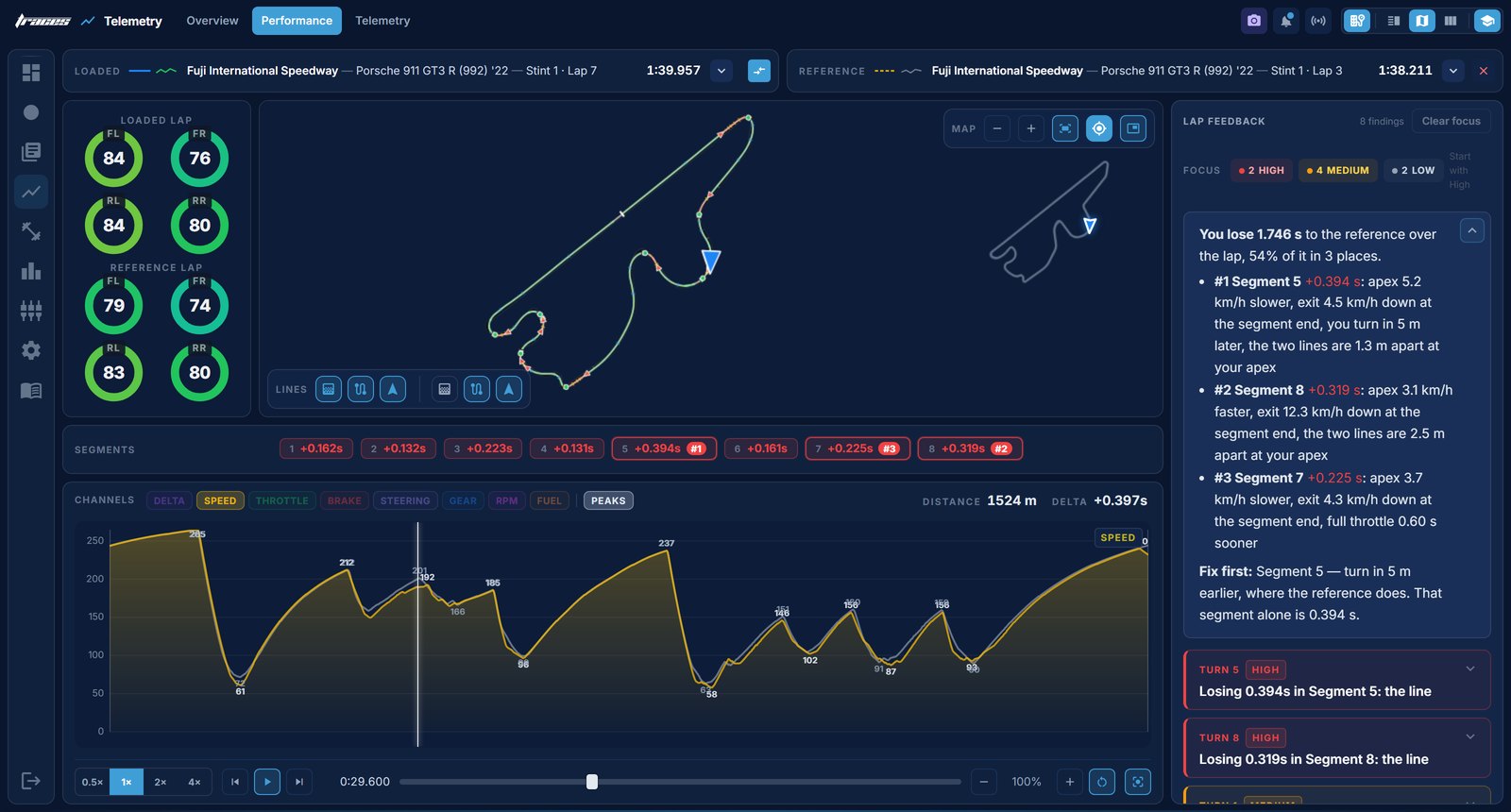Skip to the end of the lap
The width and height of the screenshot is (1511, 812).
click(299, 782)
